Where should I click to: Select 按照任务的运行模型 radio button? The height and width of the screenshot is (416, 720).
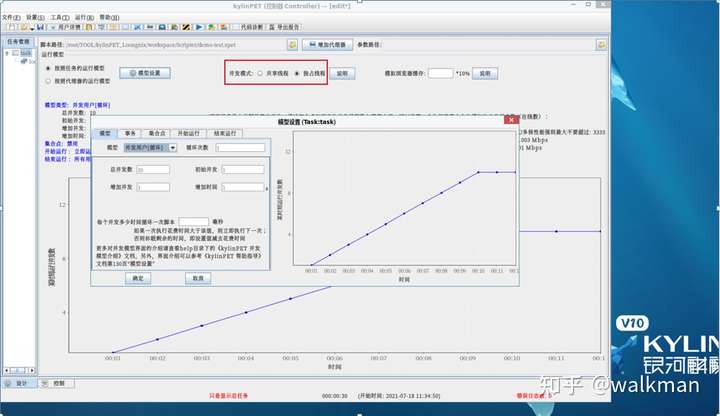coord(48,68)
